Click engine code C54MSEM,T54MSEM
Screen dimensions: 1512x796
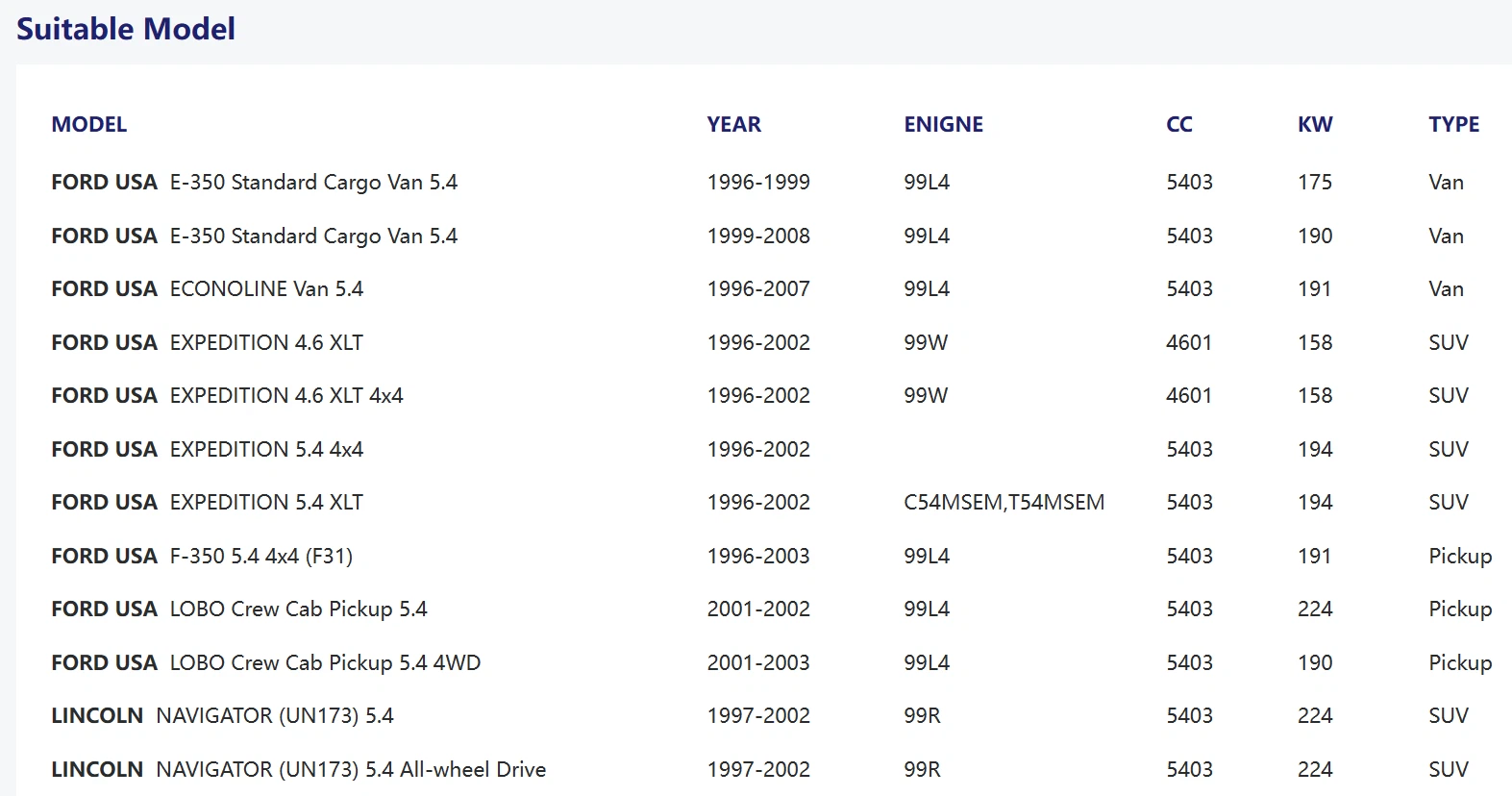tap(1004, 502)
